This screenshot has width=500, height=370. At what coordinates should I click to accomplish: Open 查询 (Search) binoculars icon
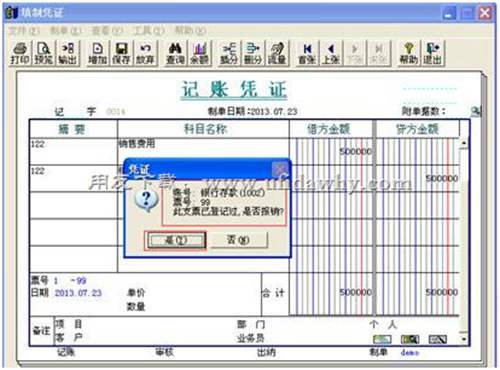click(x=175, y=53)
